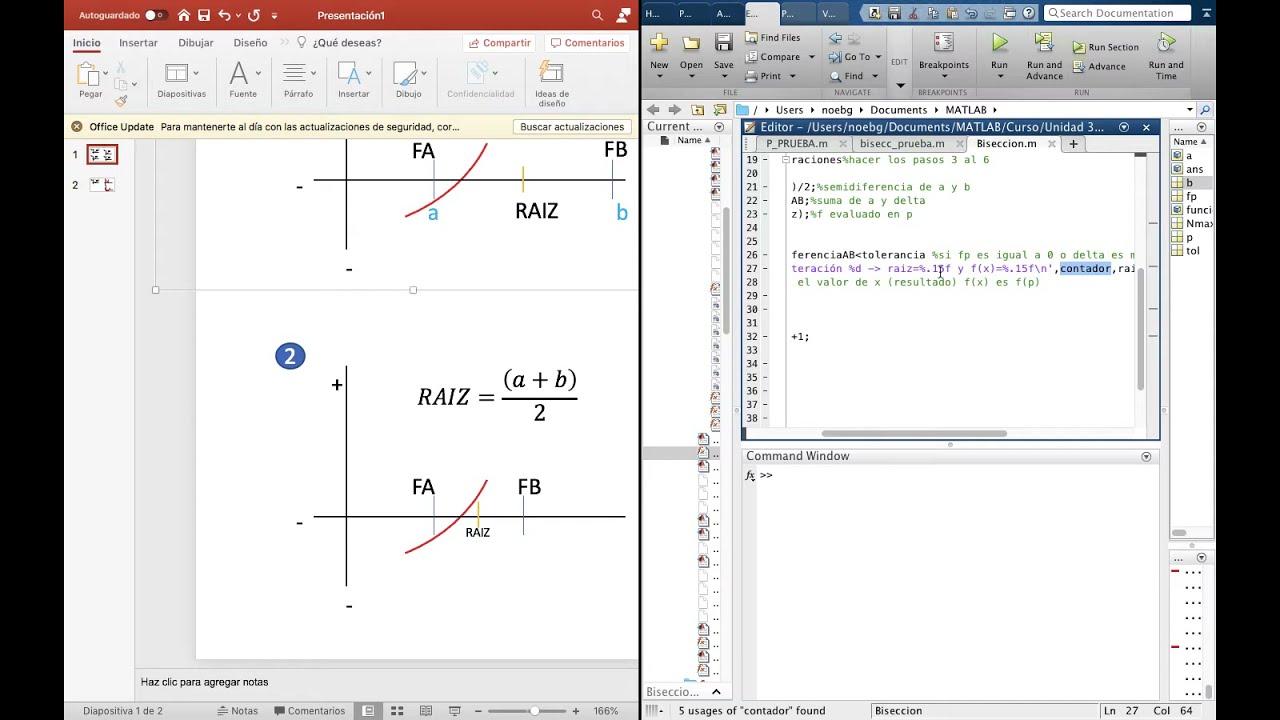Click the Search Documentation field
The width and height of the screenshot is (1280, 720).
(1118, 13)
